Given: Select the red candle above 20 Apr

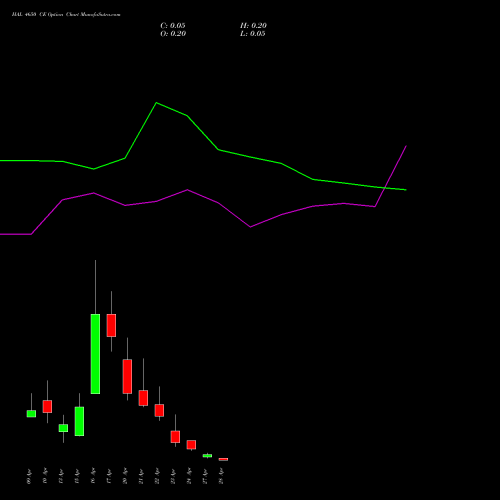Looking at the screenshot, I should [x=127, y=377].
